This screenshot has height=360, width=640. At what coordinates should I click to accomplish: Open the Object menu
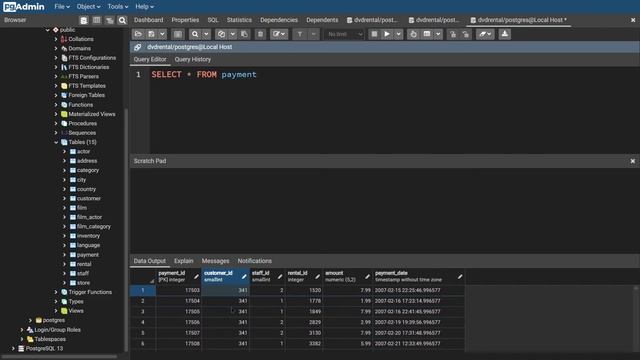pyautogui.click(x=89, y=7)
